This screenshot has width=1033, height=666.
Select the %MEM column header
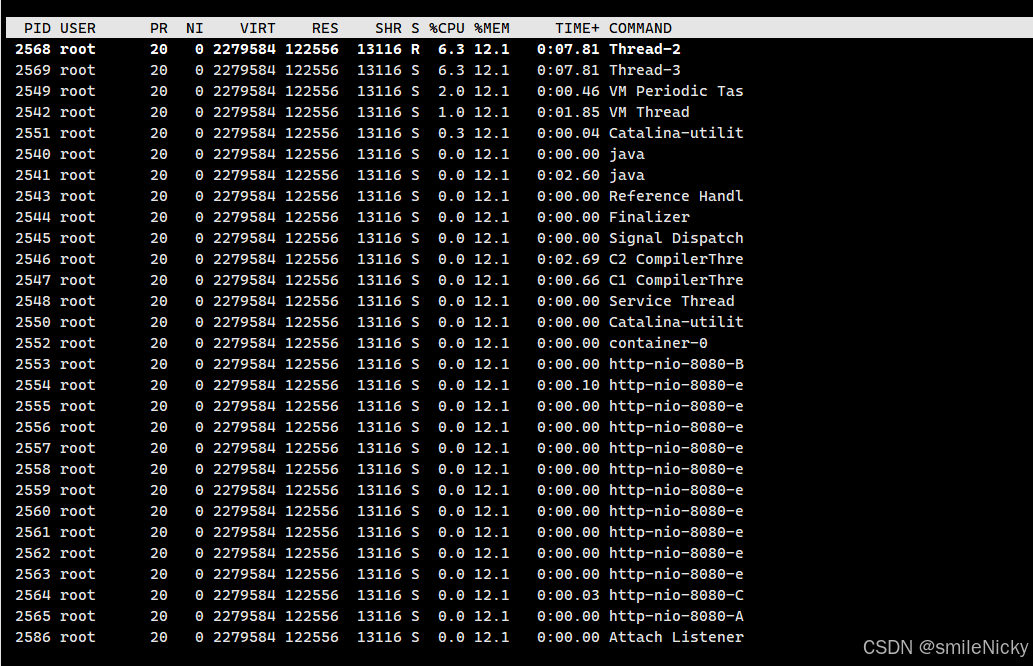[x=491, y=28]
